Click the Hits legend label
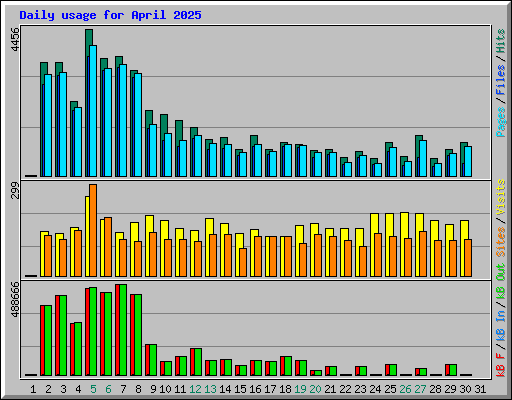Image resolution: width=512 pixels, height=400 pixels. point(501,41)
